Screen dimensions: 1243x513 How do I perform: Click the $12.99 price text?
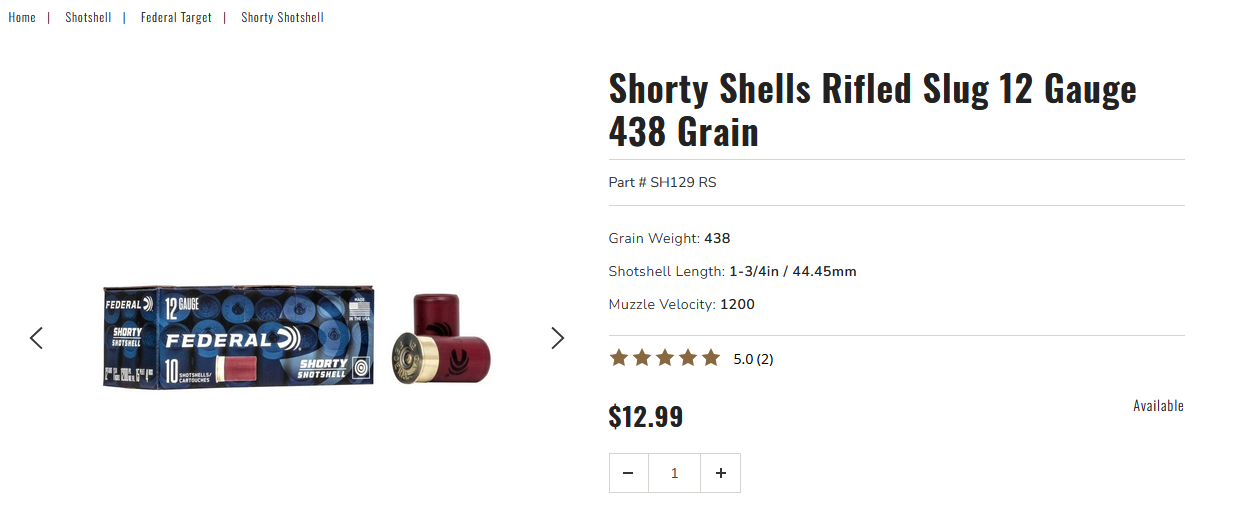[x=646, y=416]
